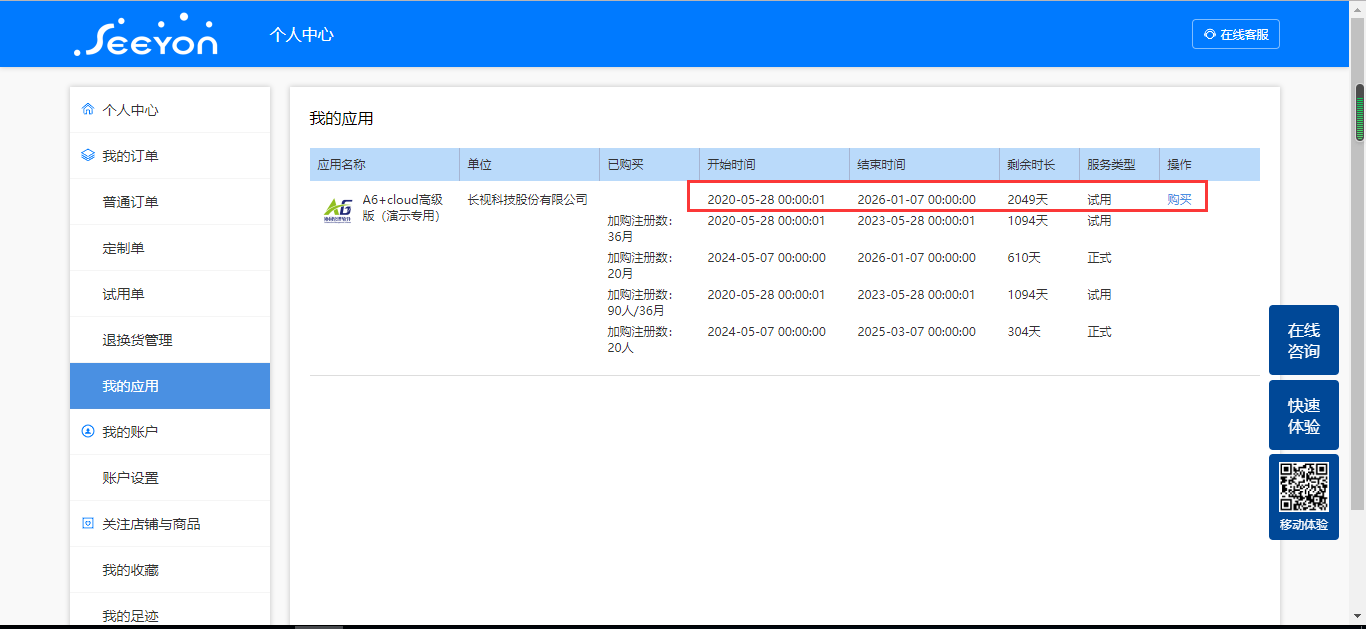Open 关注店铺与商品 in the sidebar
The height and width of the screenshot is (629, 1366).
(170, 524)
